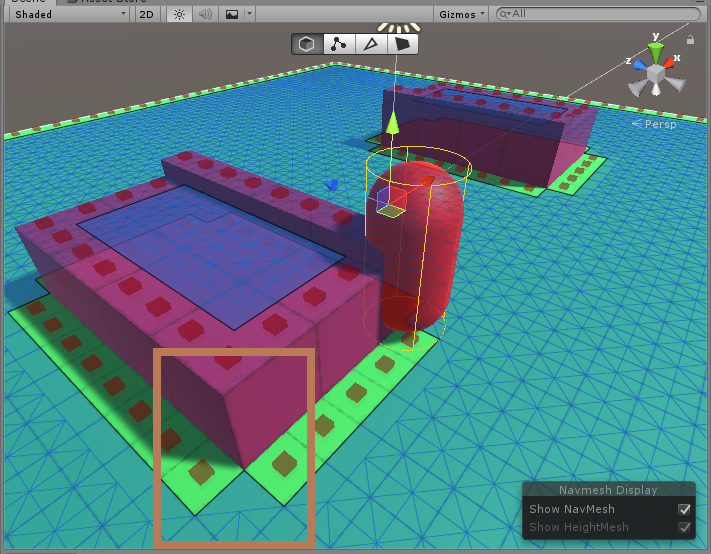Screen dimensions: 711x554
Task: Uncheck Show NavMesh checkbox
Action: pyautogui.click(x=684, y=510)
